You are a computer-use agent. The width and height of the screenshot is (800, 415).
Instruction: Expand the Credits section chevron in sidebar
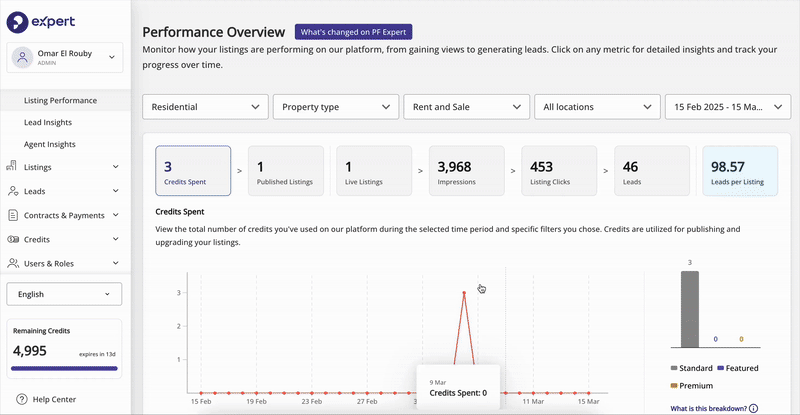coord(116,239)
